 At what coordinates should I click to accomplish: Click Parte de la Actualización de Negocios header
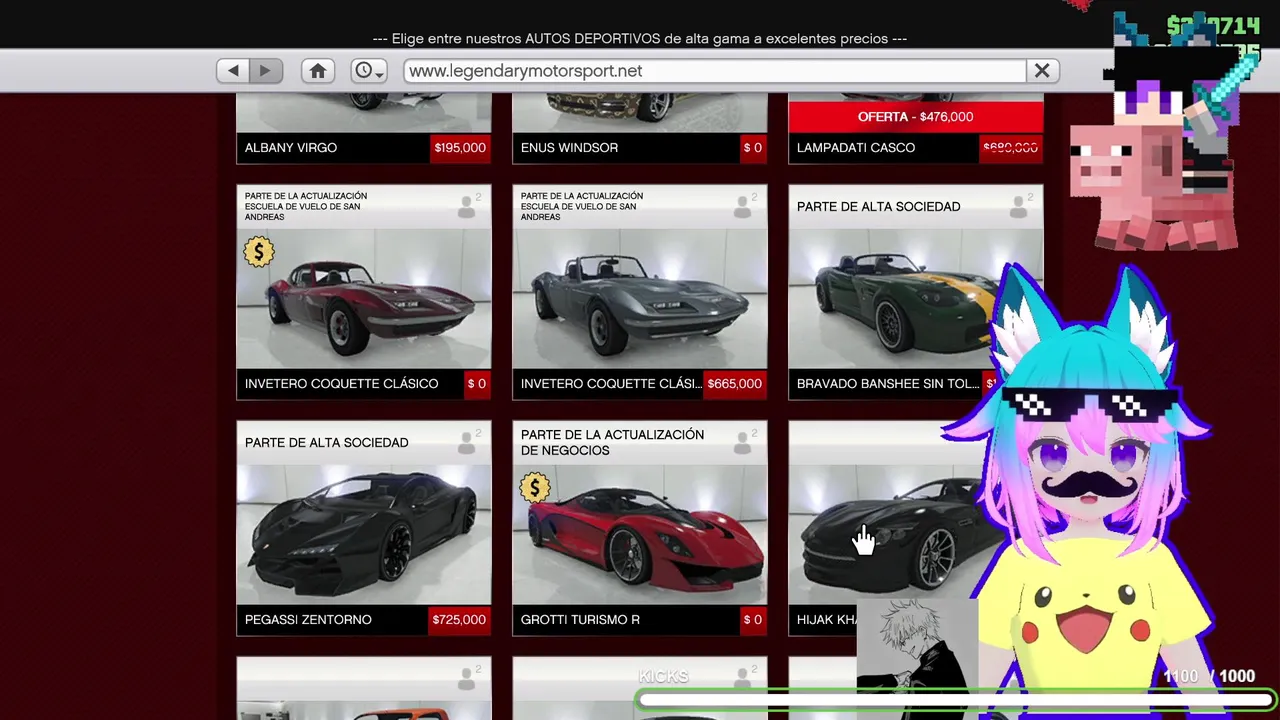612,443
